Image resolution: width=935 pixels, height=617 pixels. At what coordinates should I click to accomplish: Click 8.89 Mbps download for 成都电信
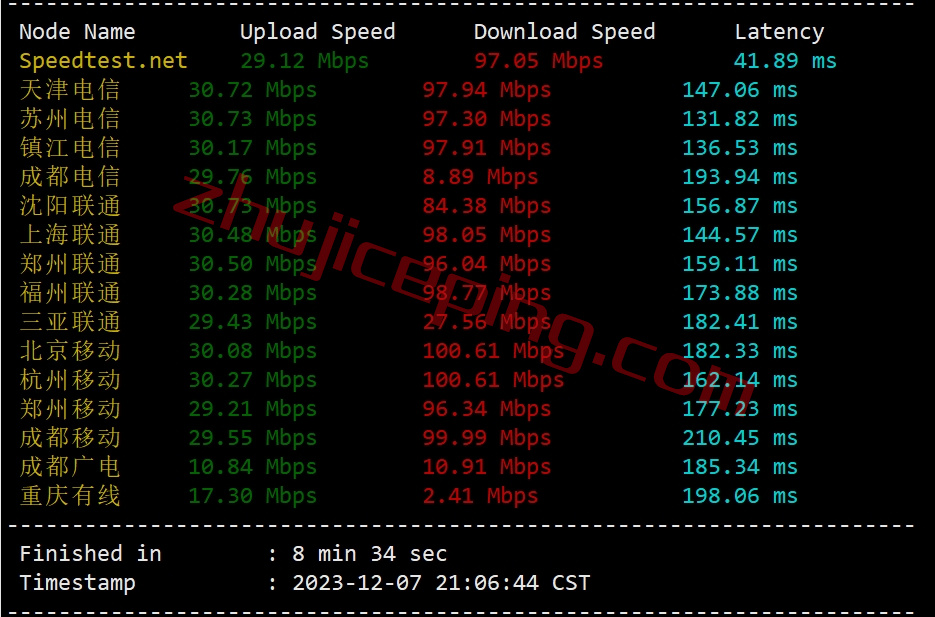[x=480, y=177]
